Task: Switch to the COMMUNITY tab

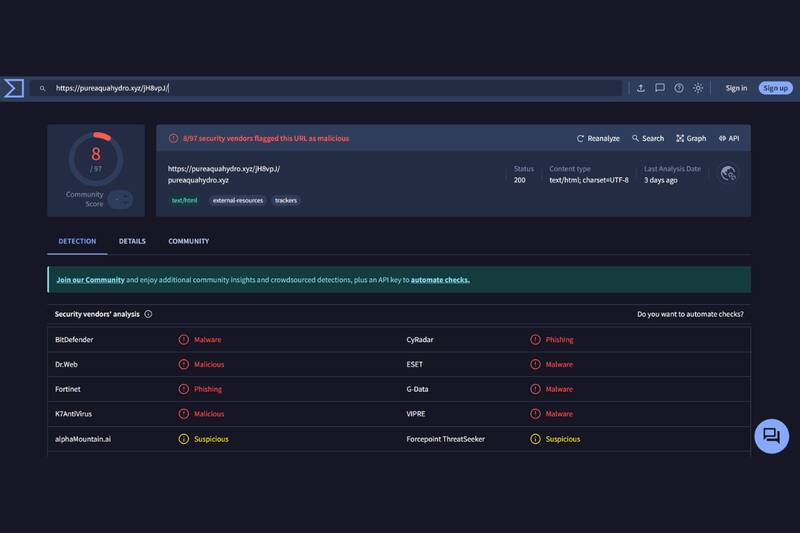Action: (188, 241)
